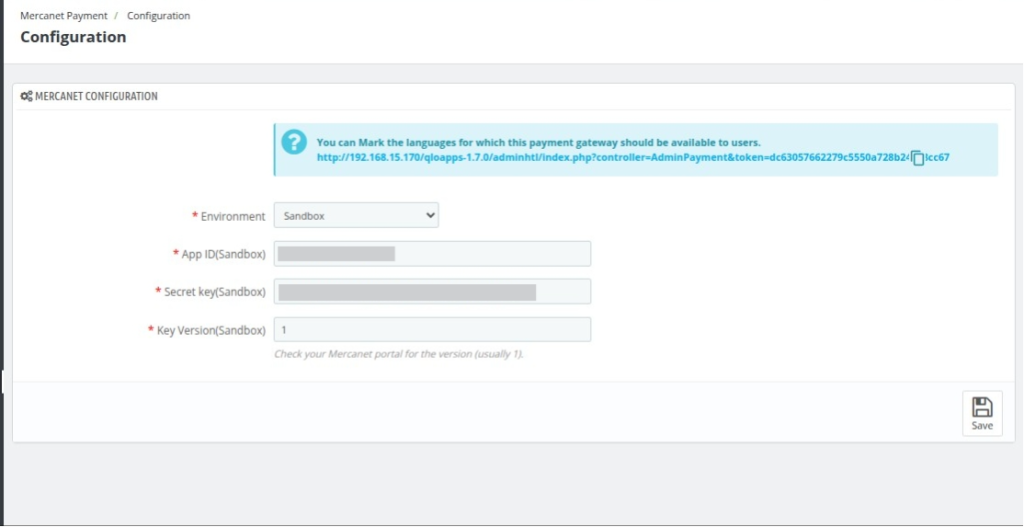The width and height of the screenshot is (1024, 527).
Task: Focus the Secret key(Sandbox) input field
Action: tap(432, 291)
